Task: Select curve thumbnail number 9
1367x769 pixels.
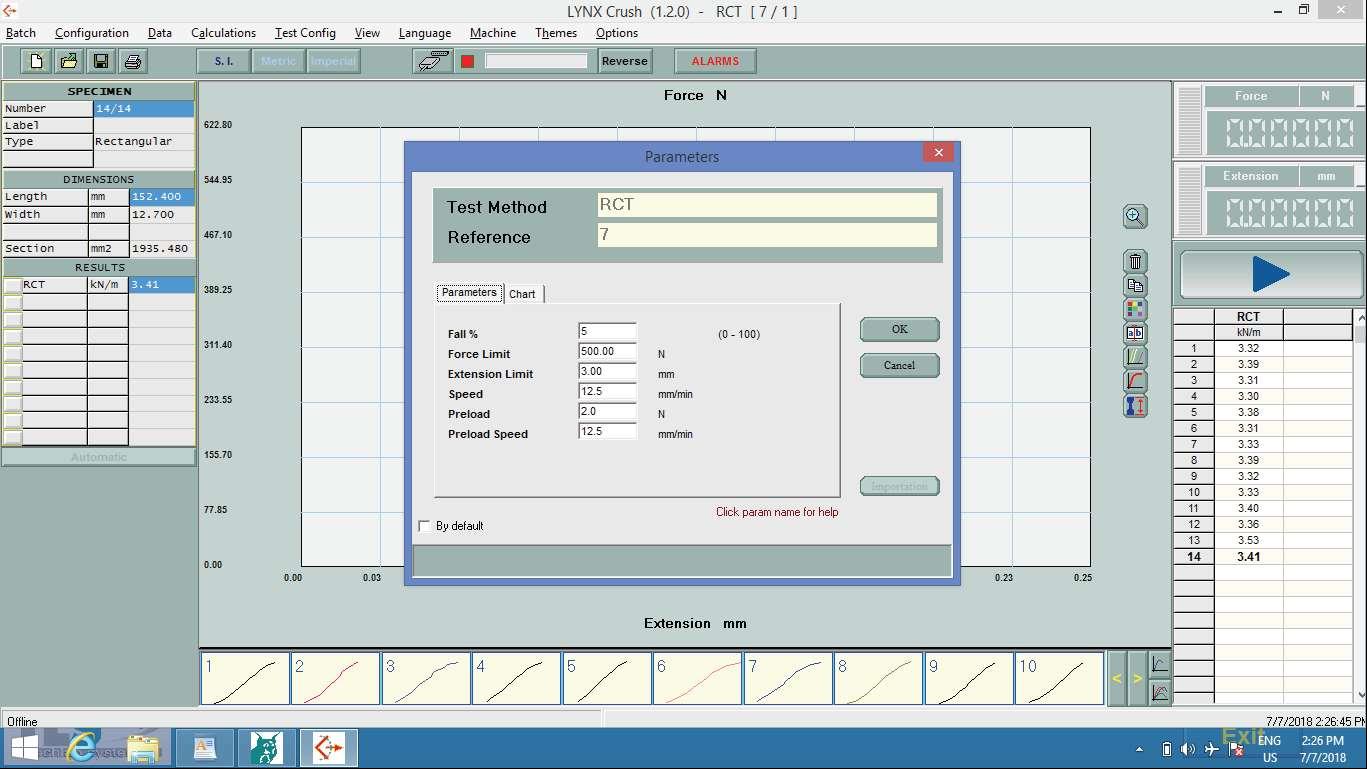Action: pos(969,679)
